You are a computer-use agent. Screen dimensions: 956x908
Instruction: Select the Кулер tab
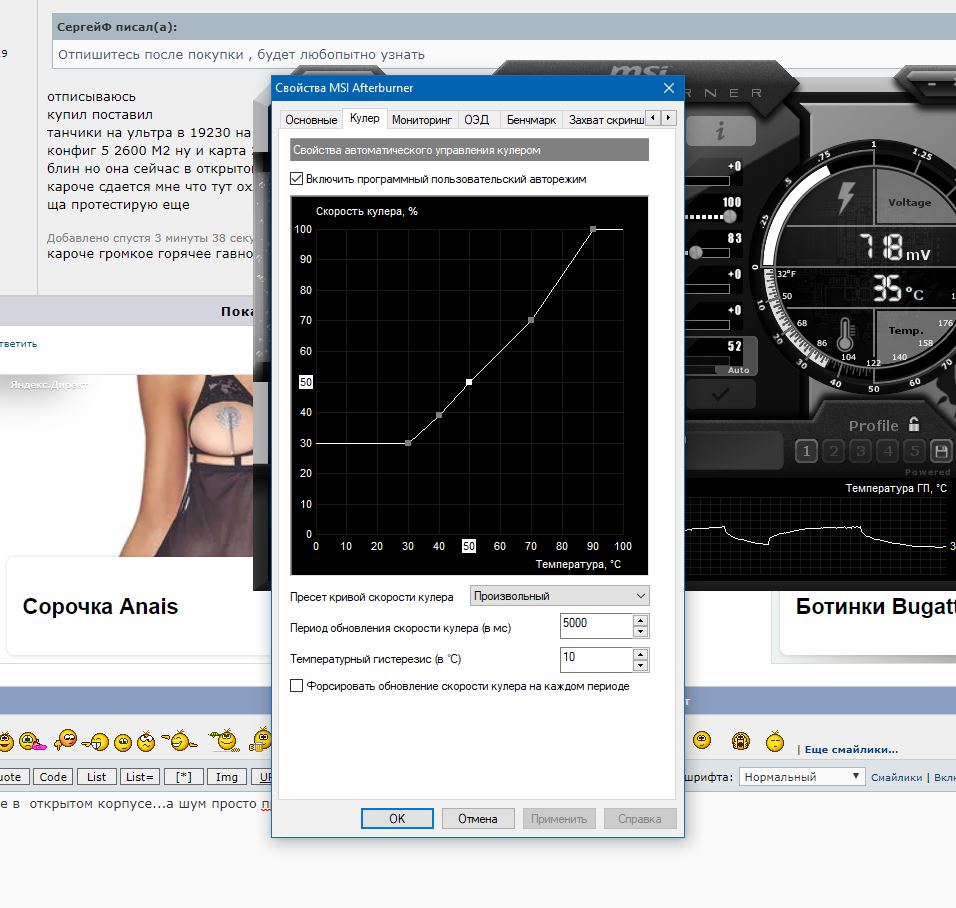click(365, 118)
